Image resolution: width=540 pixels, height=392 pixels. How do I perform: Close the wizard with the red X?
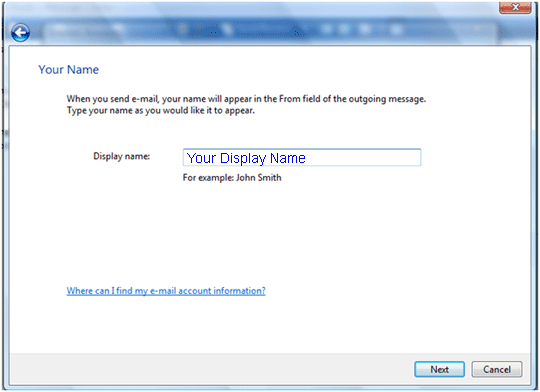click(x=515, y=7)
